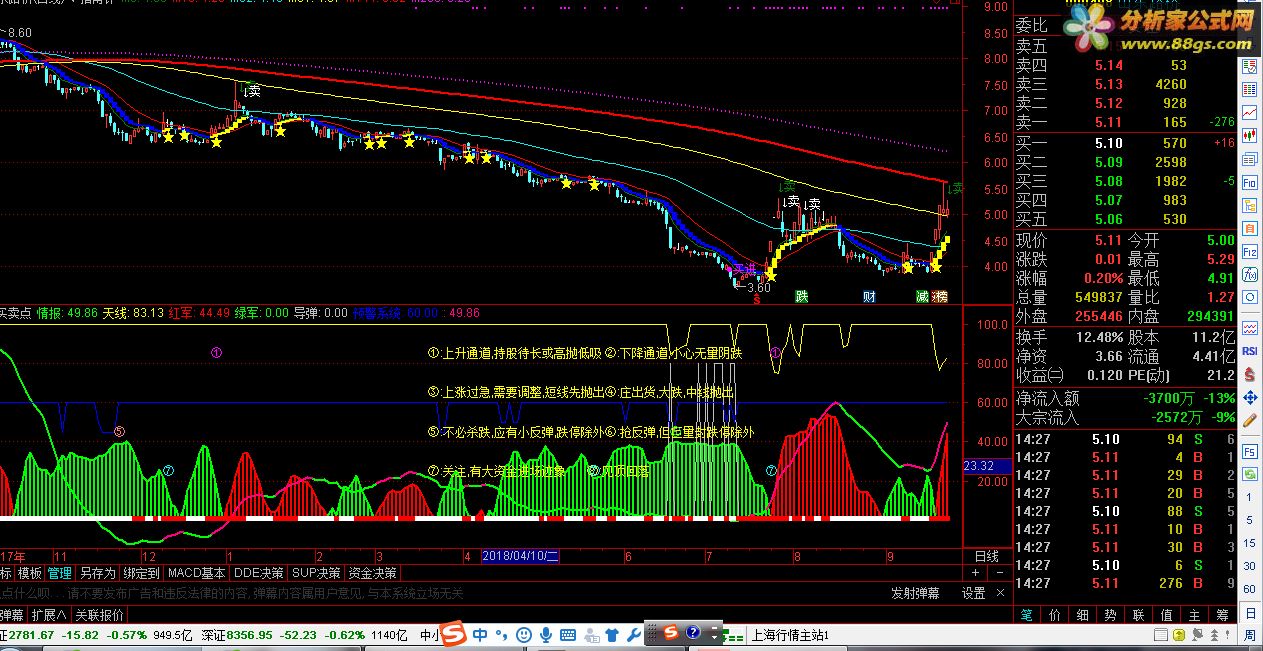This screenshot has width=1263, height=651.
Task: Open the Sogou wrench settings icon
Action: click(x=634, y=635)
